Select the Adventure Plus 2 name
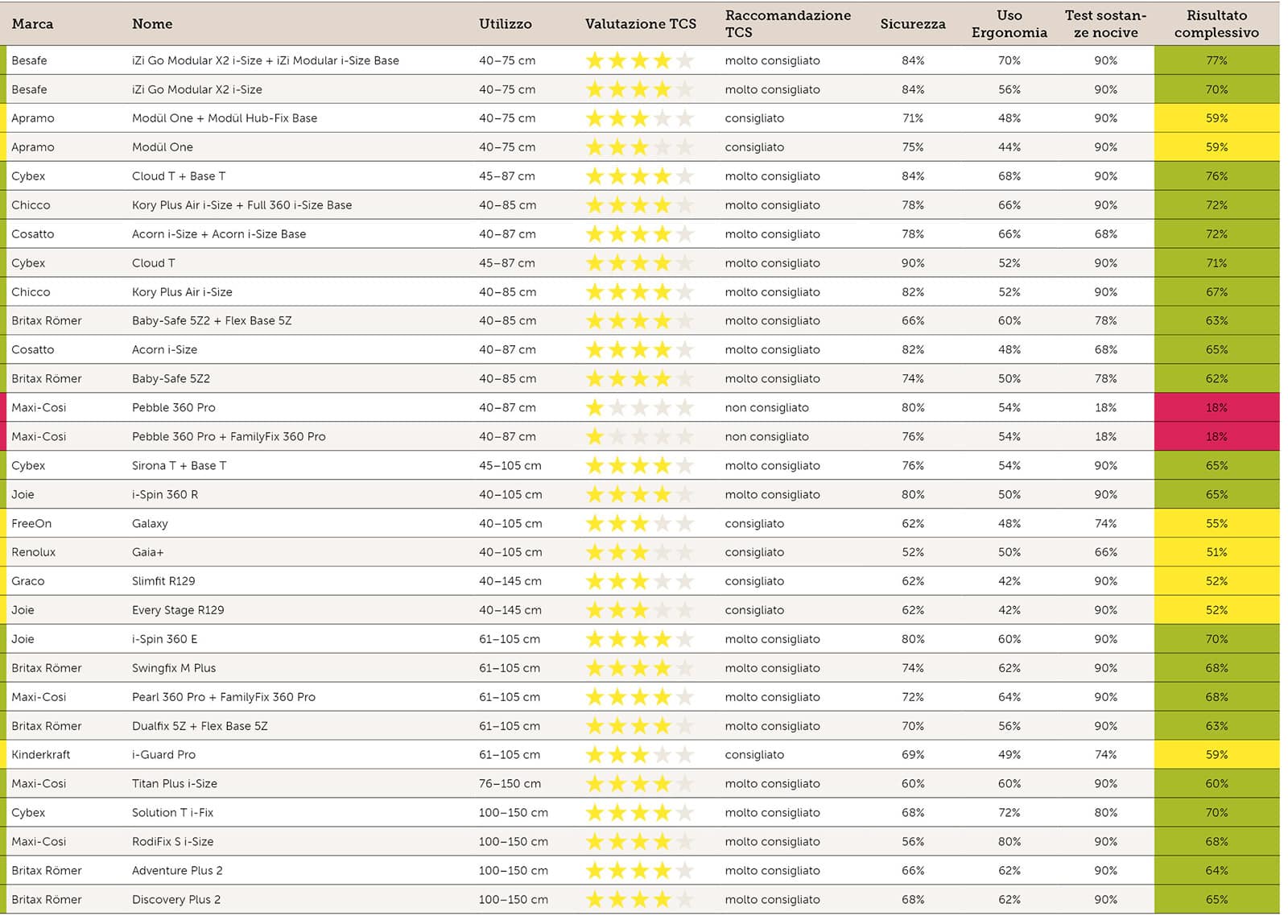 coord(177,871)
